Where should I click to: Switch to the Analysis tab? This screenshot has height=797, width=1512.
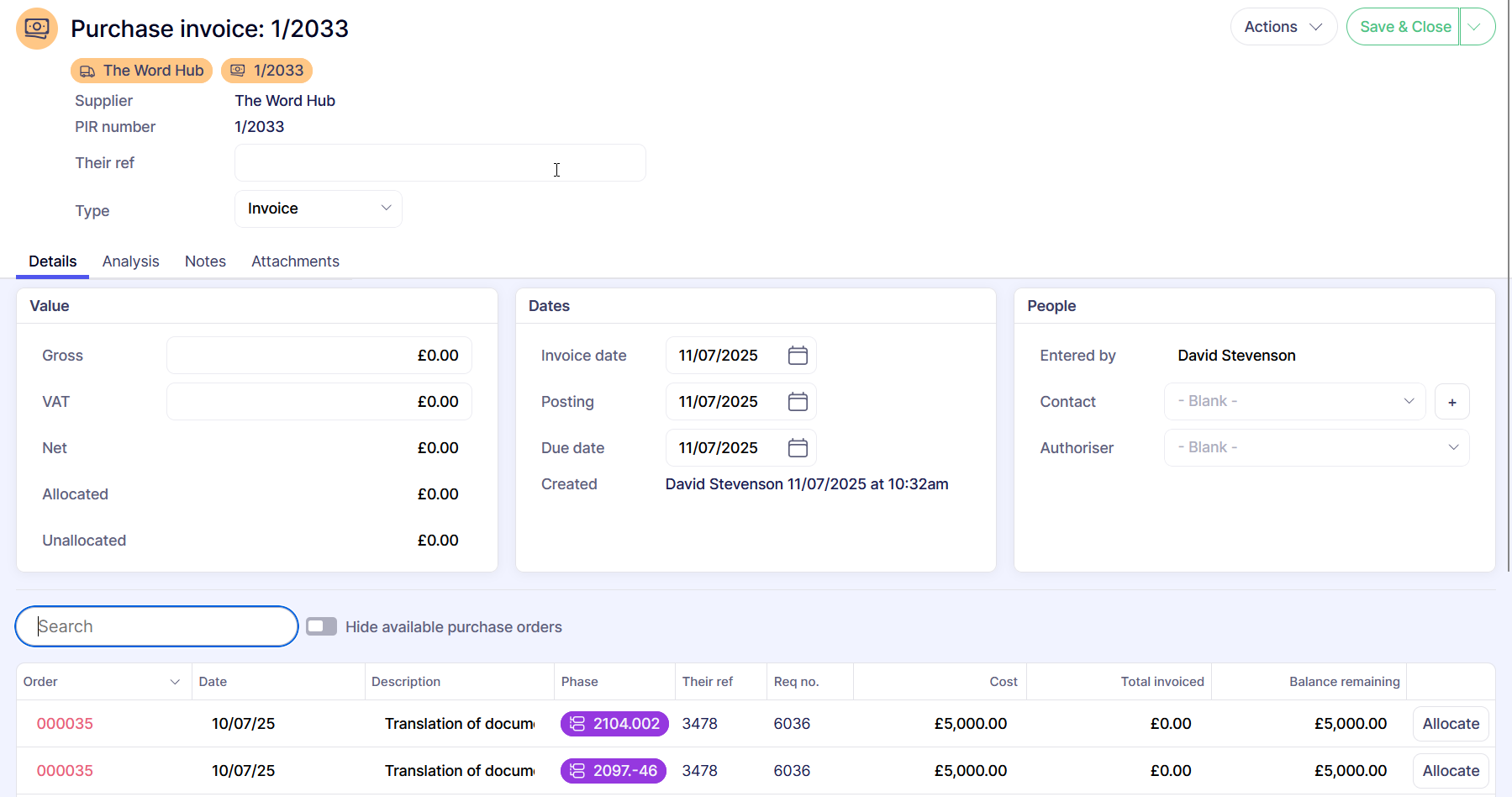point(130,261)
